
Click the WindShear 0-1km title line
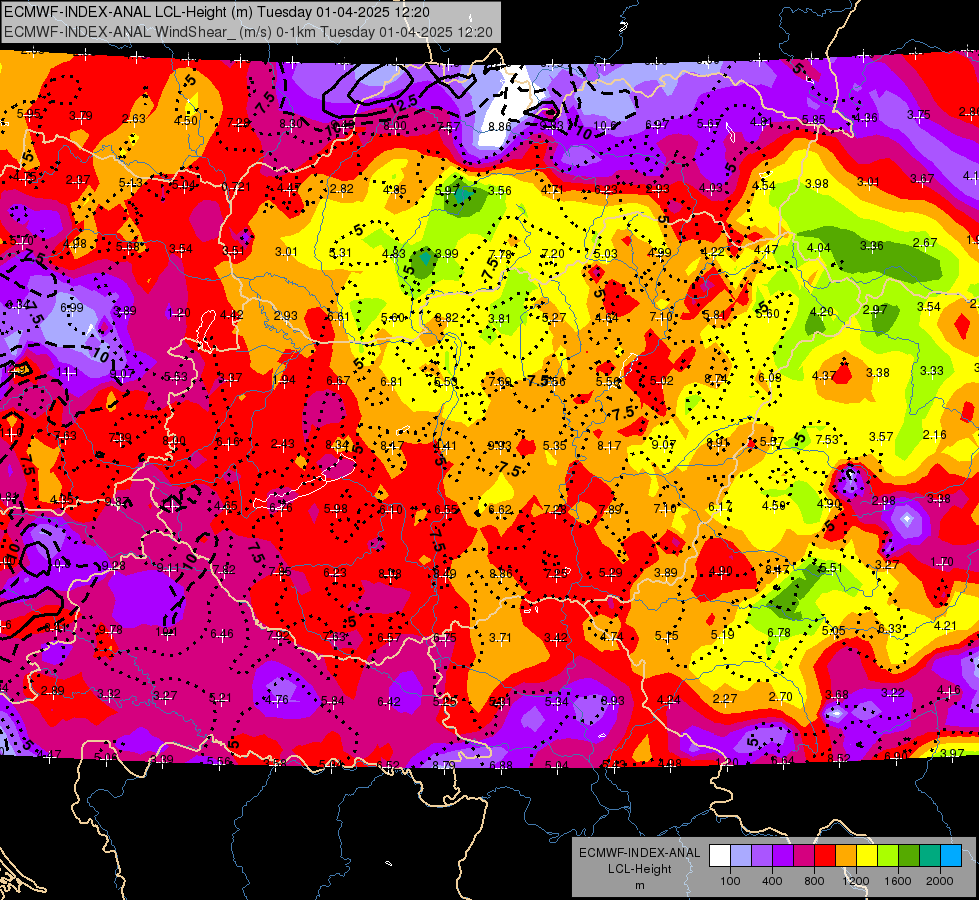[x=248, y=32]
